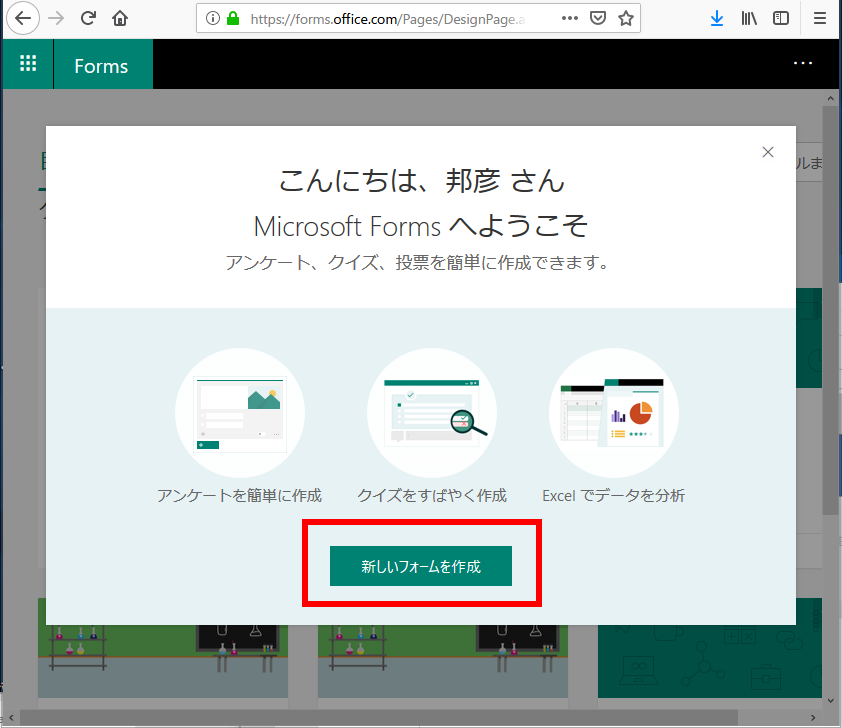This screenshot has width=842, height=728.
Task: Close the welcome dialog with the X
Action: coord(768,152)
